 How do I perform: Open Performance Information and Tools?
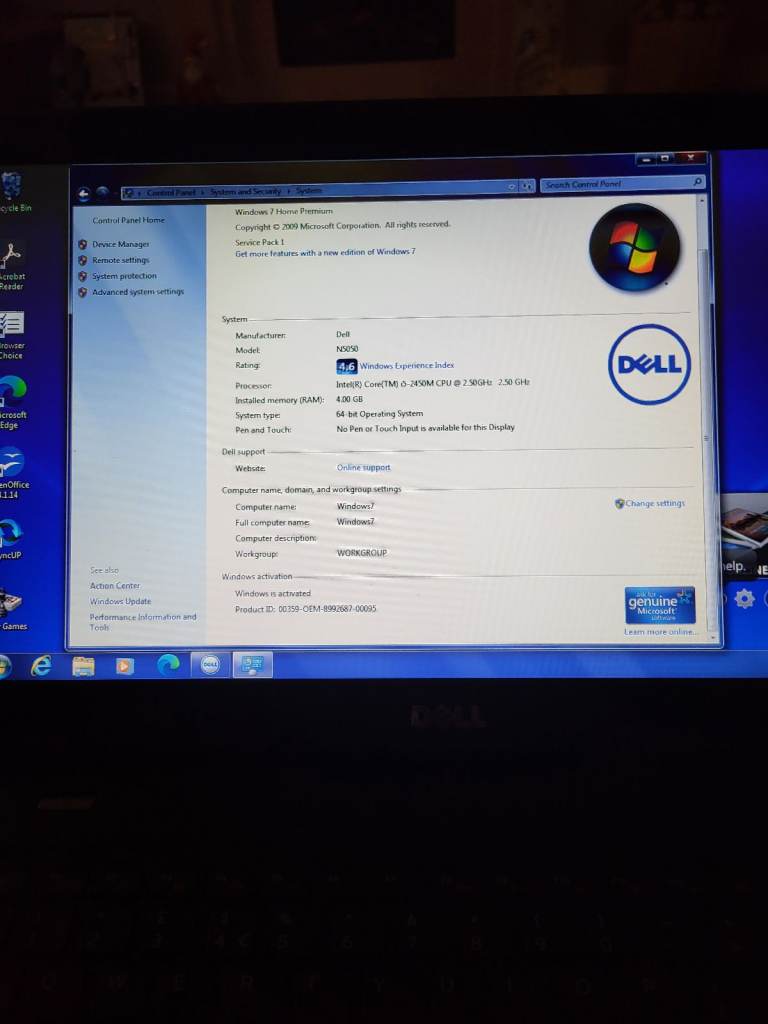pos(142,622)
